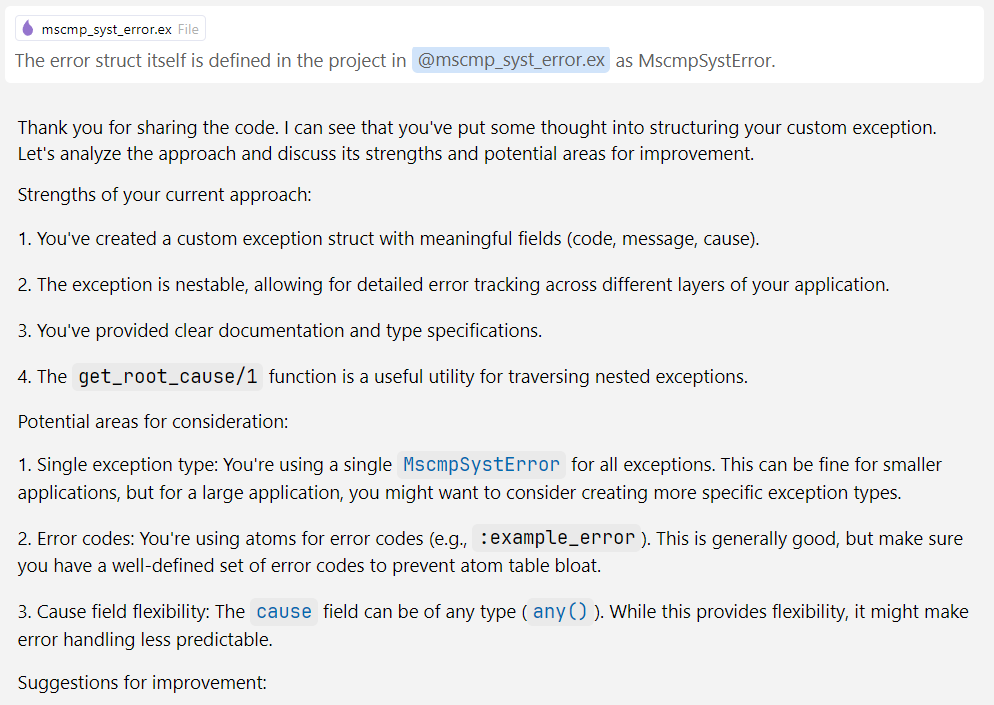Click the purple Elixir file icon
This screenshot has height=705, width=994.
pos(27,28)
